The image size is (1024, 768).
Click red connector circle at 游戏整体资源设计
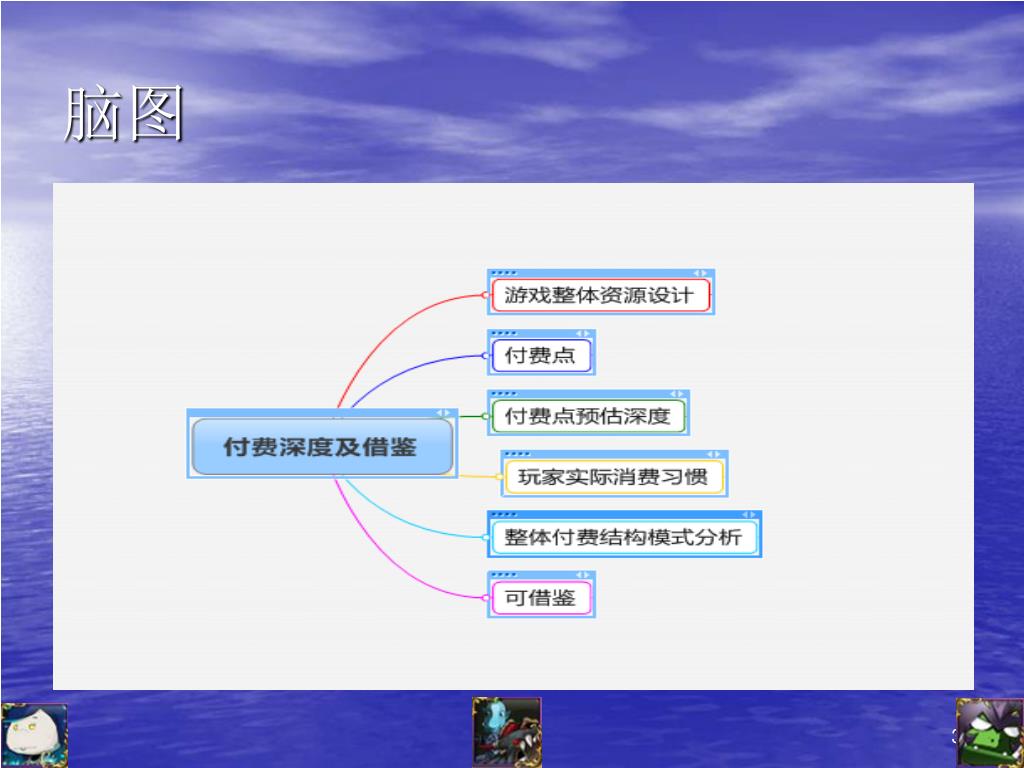[x=485, y=295]
